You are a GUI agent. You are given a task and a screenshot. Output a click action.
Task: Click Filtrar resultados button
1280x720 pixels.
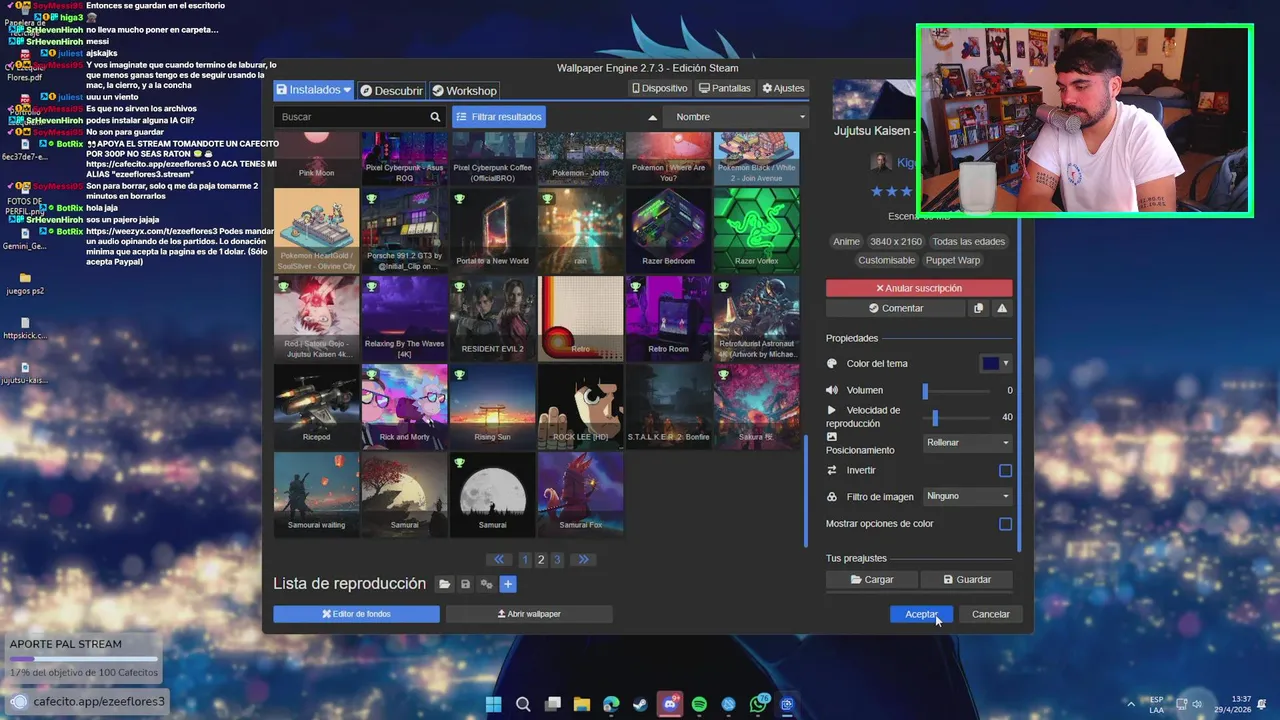pyautogui.click(x=499, y=117)
